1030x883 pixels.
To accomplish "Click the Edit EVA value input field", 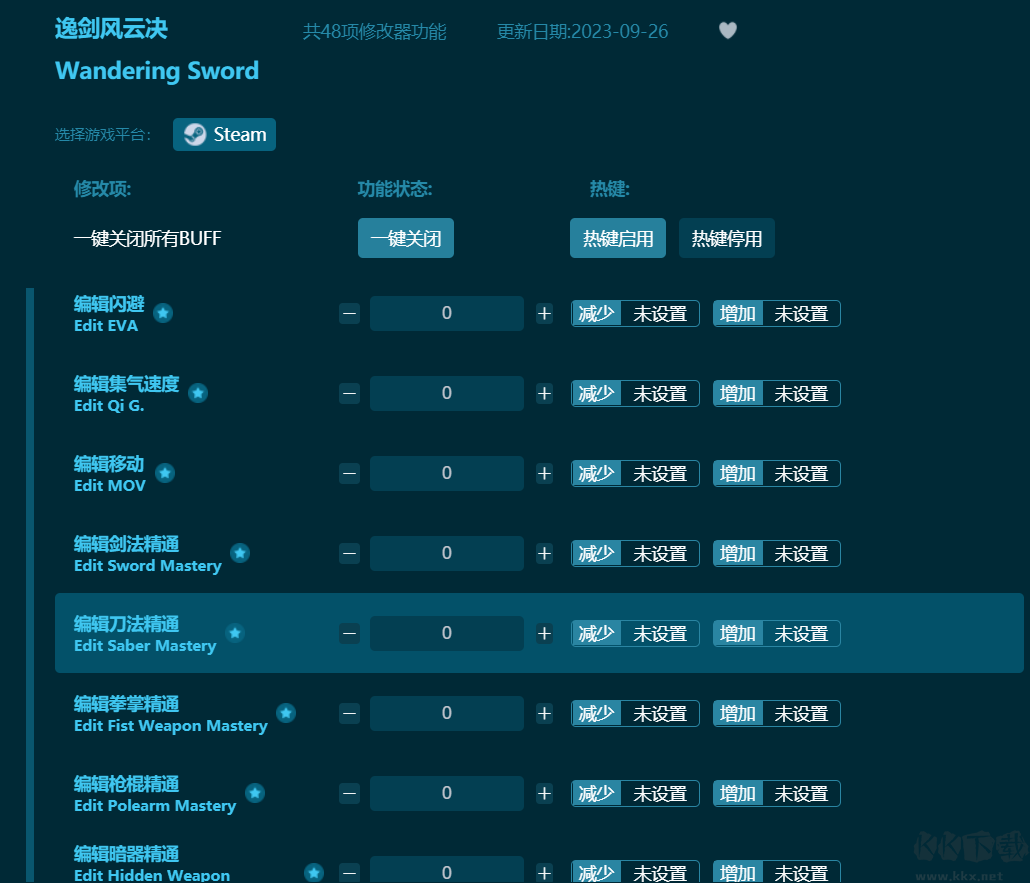I will coord(447,313).
